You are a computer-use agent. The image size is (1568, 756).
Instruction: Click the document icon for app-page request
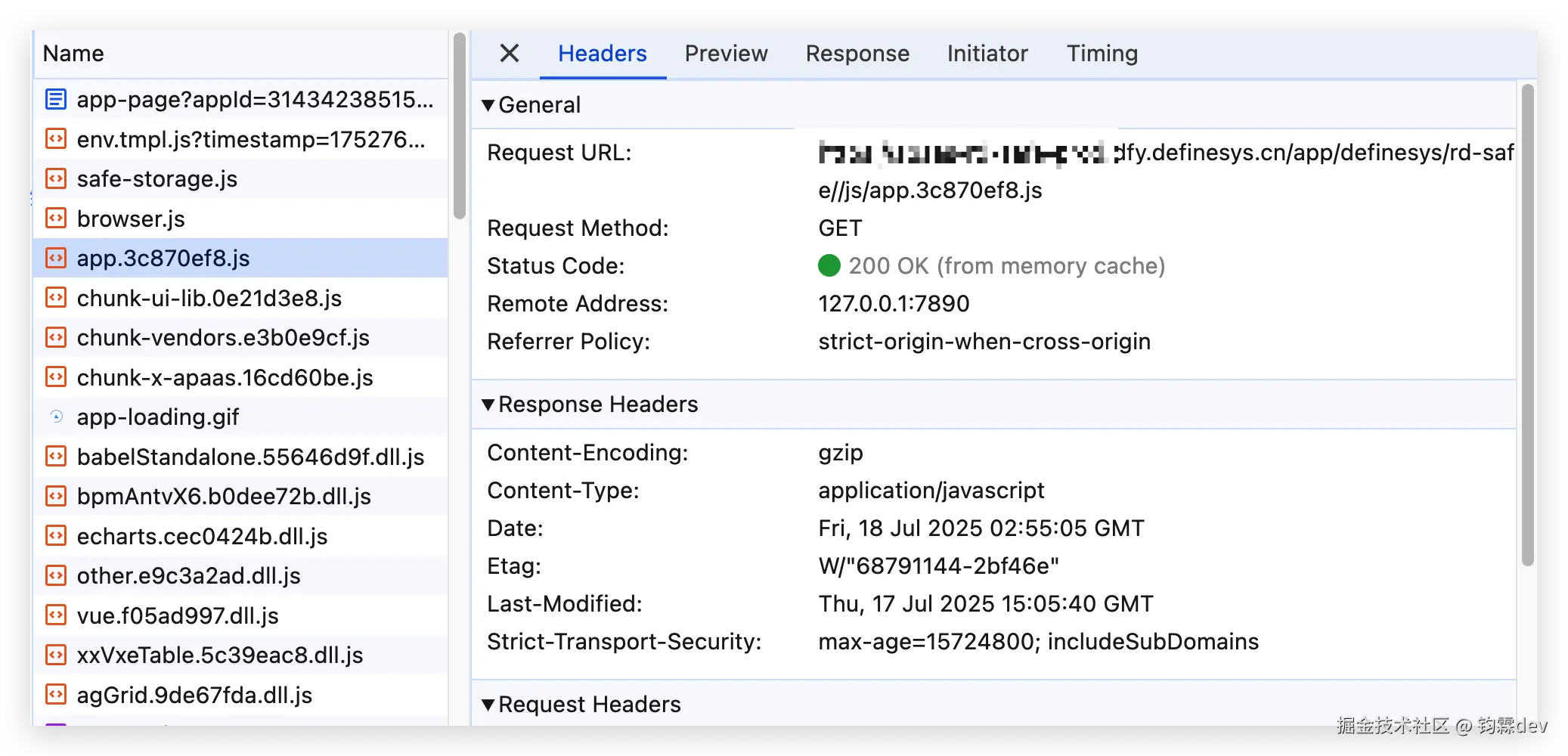tap(56, 99)
